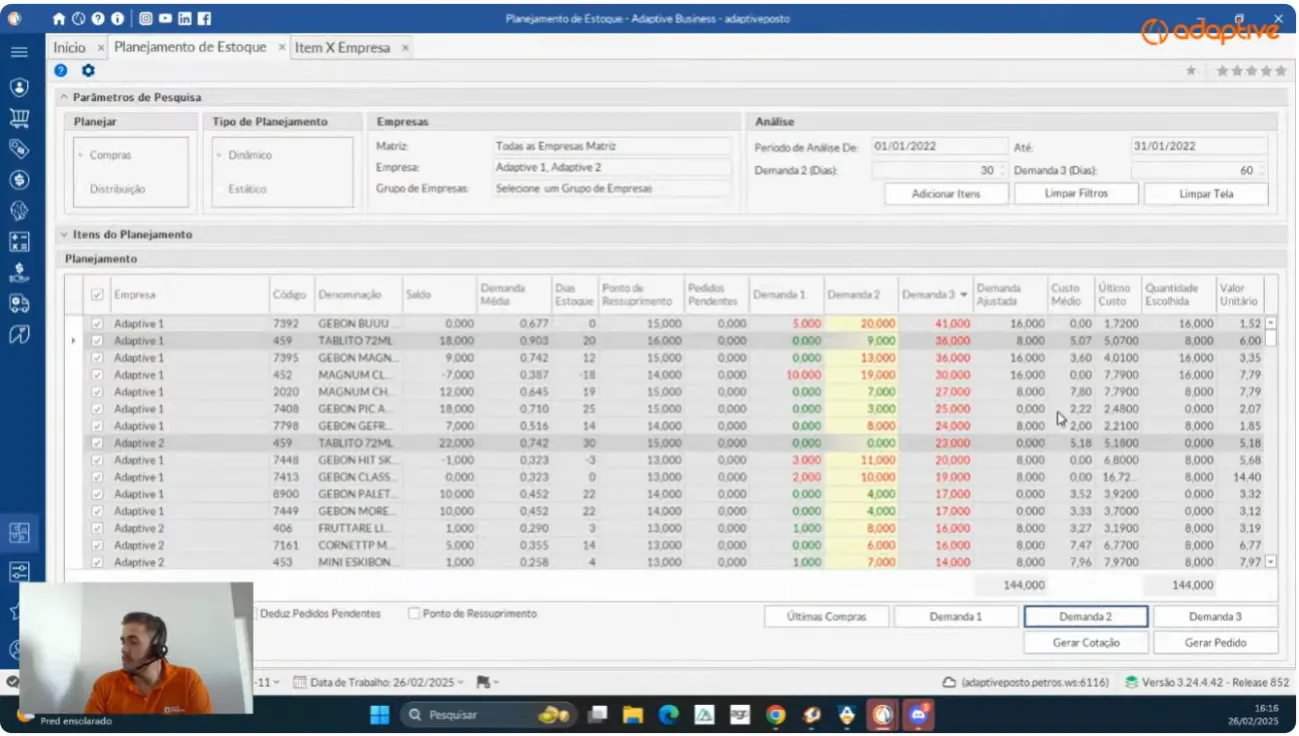Switch to Item X Empresa tab
This screenshot has height=736, width=1299.
(342, 47)
